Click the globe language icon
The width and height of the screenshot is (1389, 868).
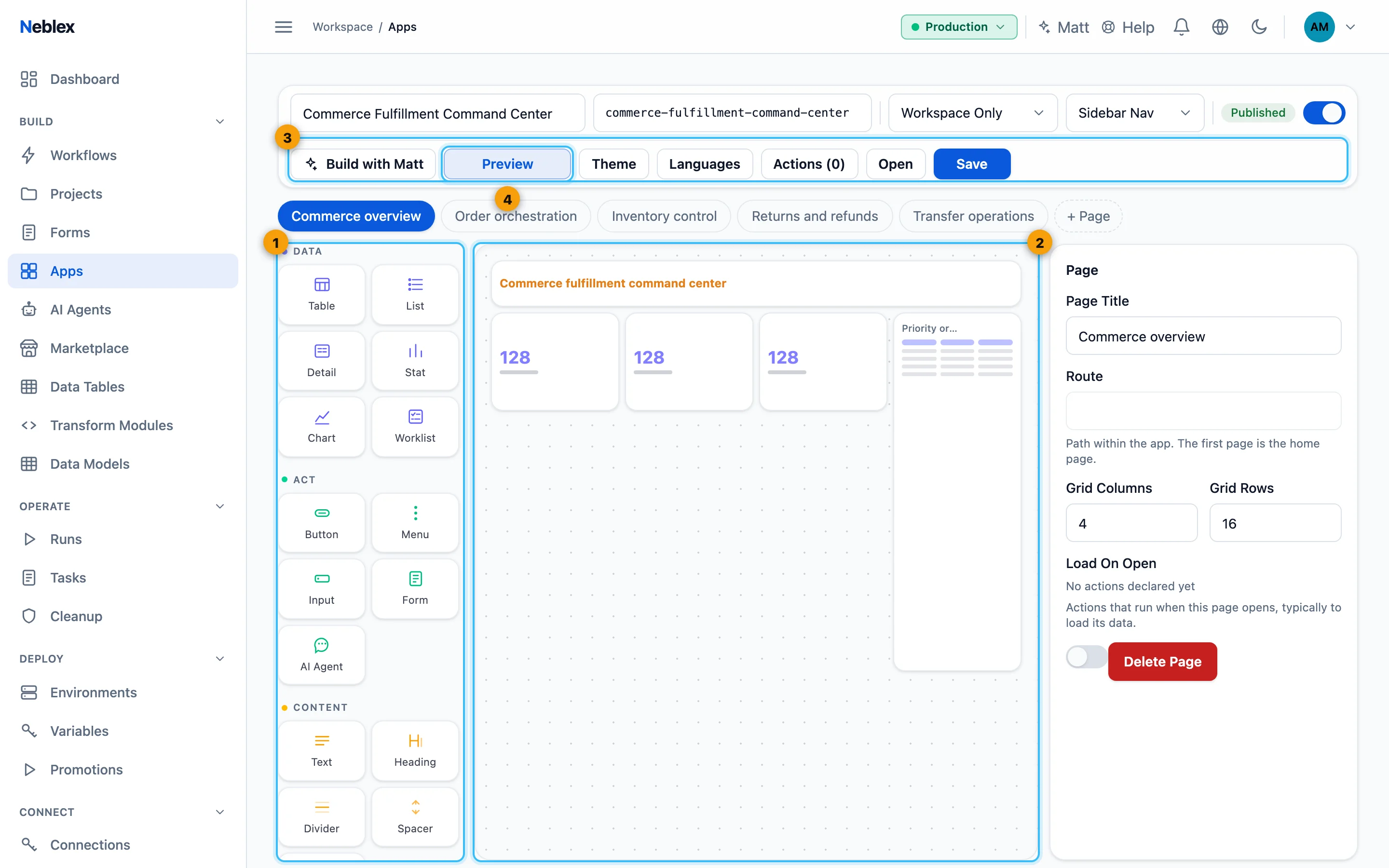1220,27
